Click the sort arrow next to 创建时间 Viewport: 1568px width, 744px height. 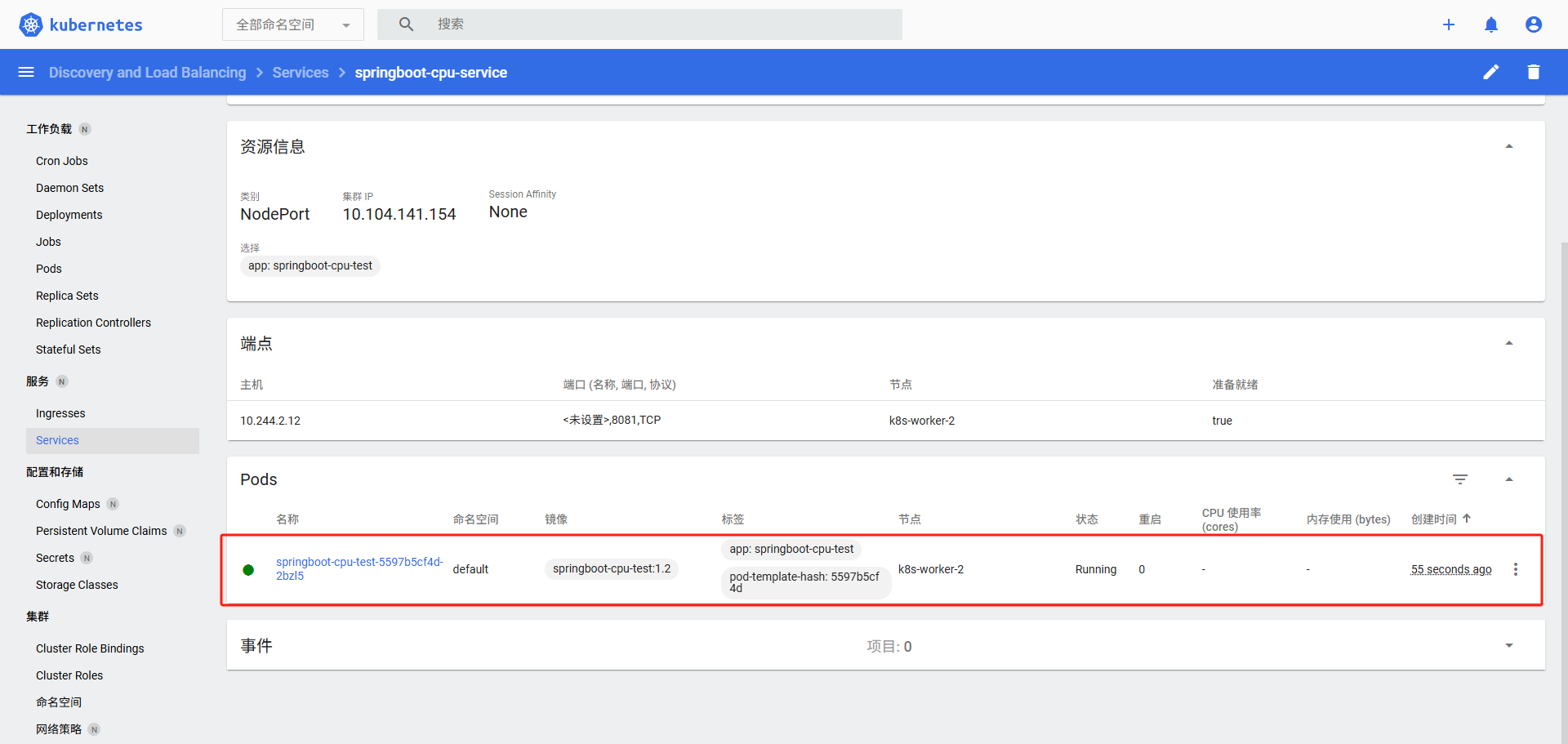pos(1467,519)
